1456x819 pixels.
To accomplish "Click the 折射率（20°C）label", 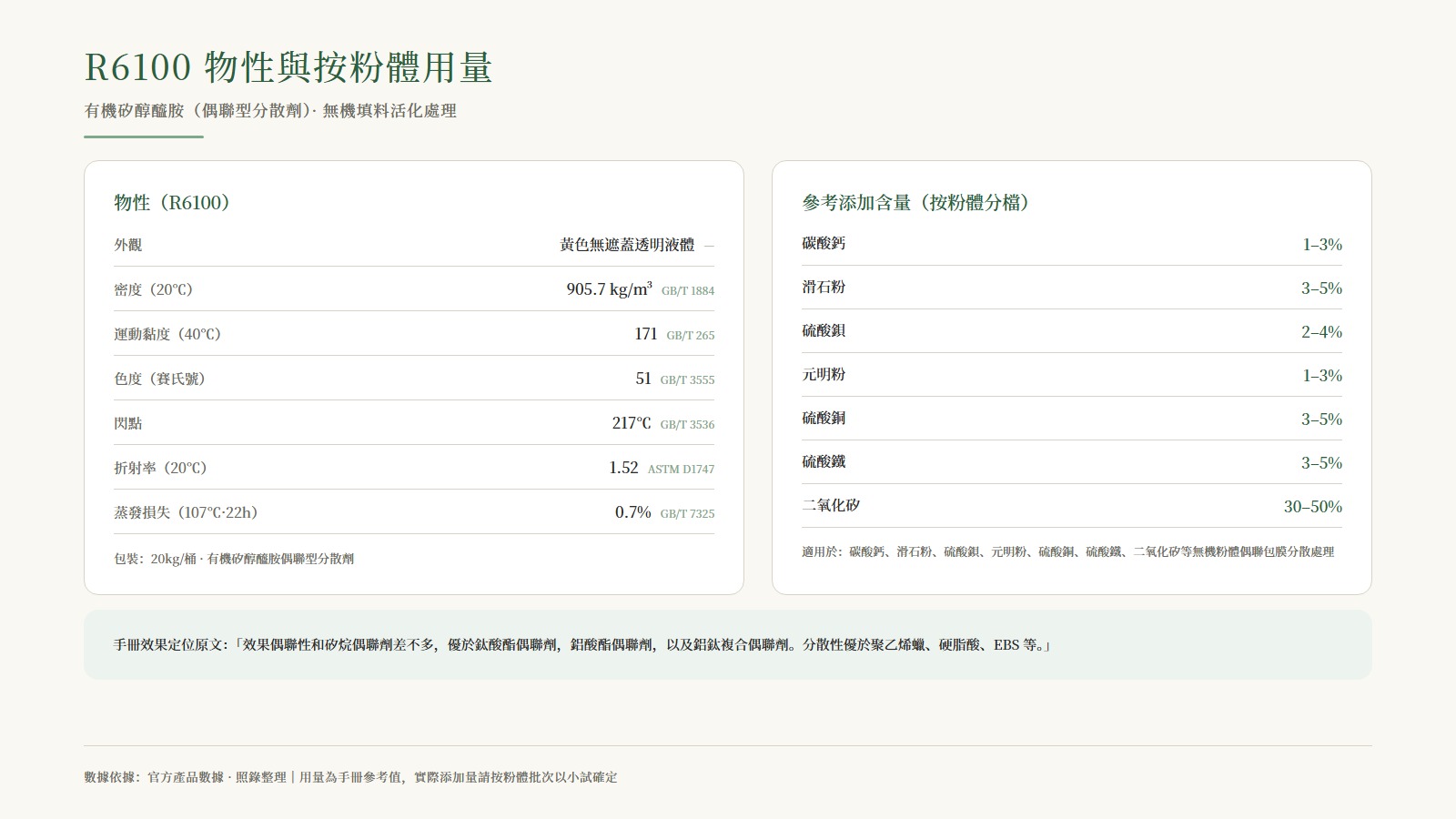I will pos(161,468).
